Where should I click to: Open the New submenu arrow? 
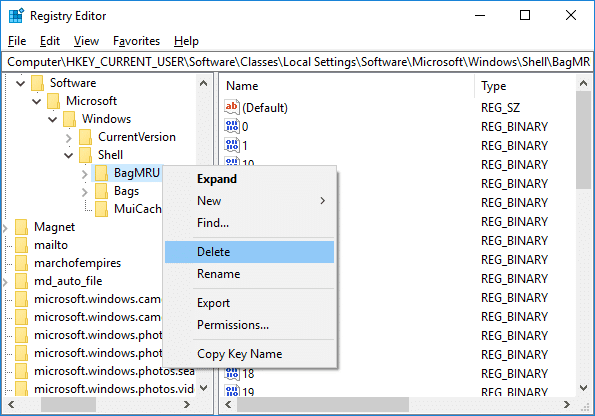click(323, 201)
